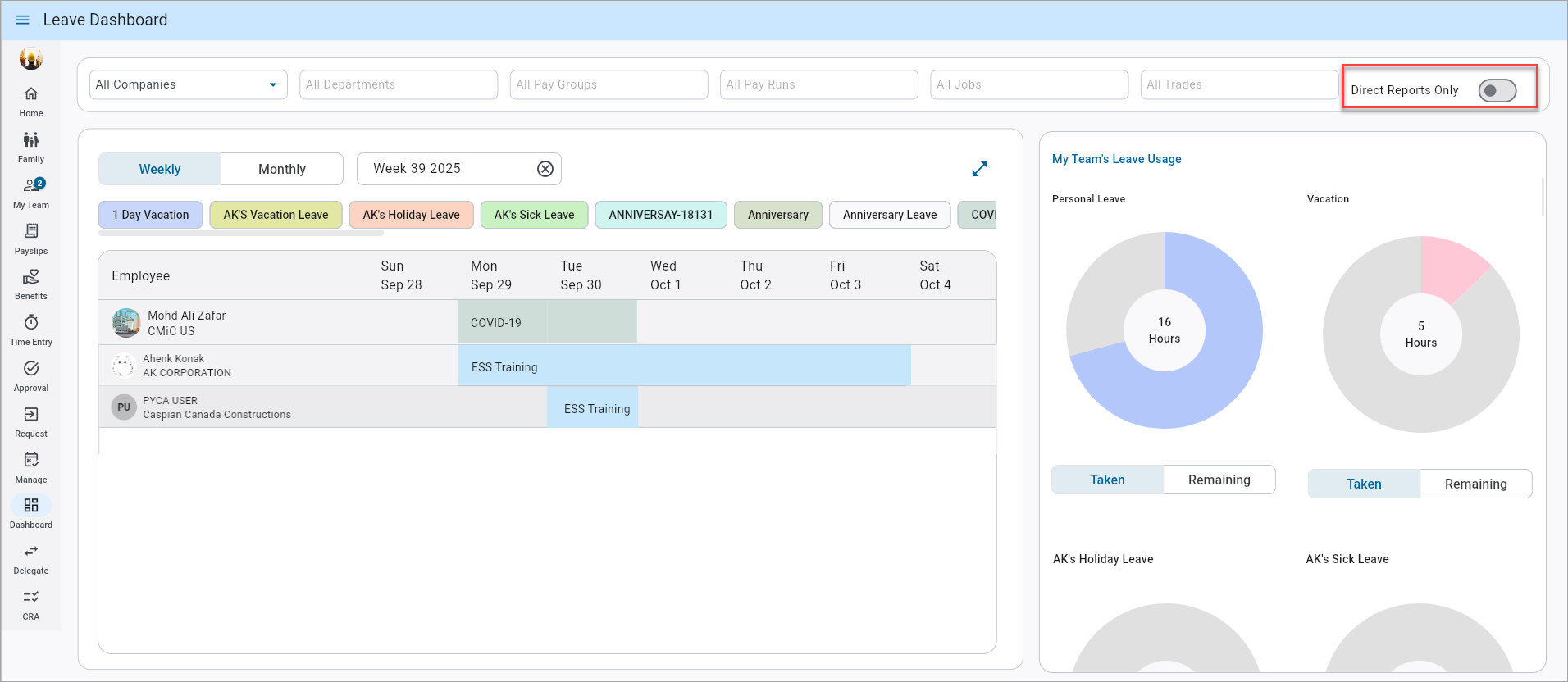Screen dimensions: 1568x682
Task: Open the All Departments filter
Action: pos(399,84)
